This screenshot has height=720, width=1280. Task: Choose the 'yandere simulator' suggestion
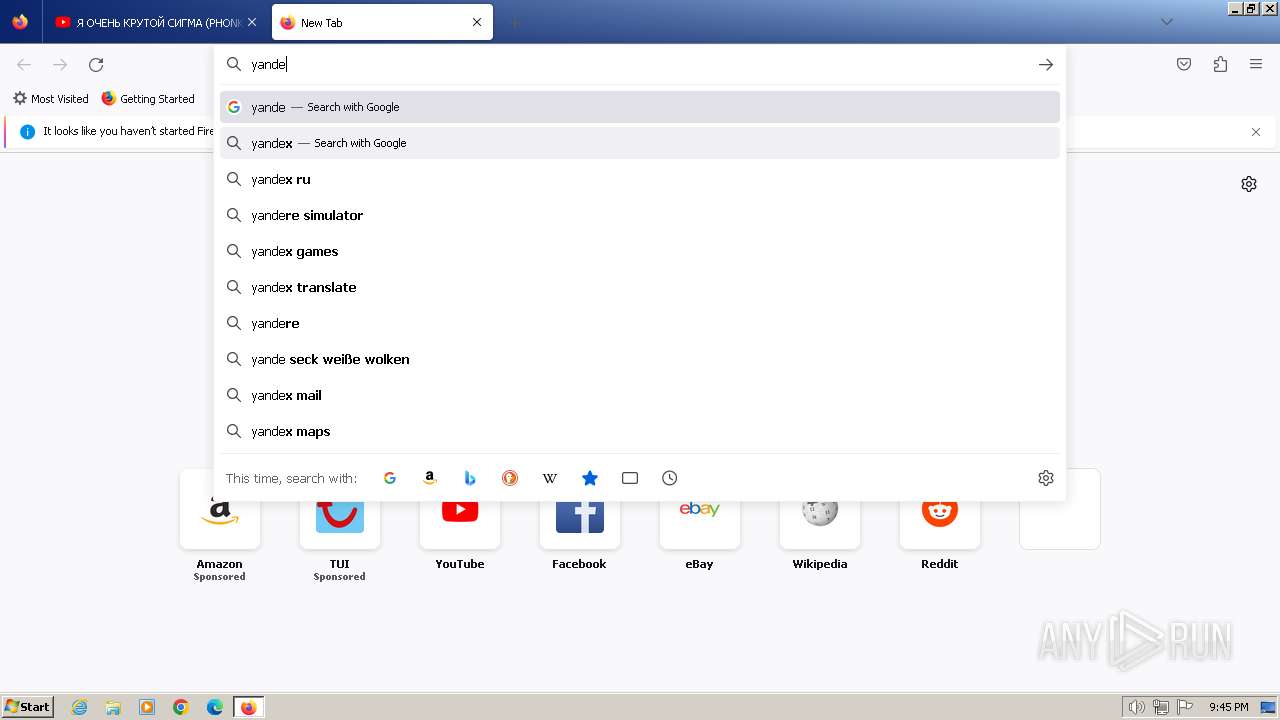640,215
